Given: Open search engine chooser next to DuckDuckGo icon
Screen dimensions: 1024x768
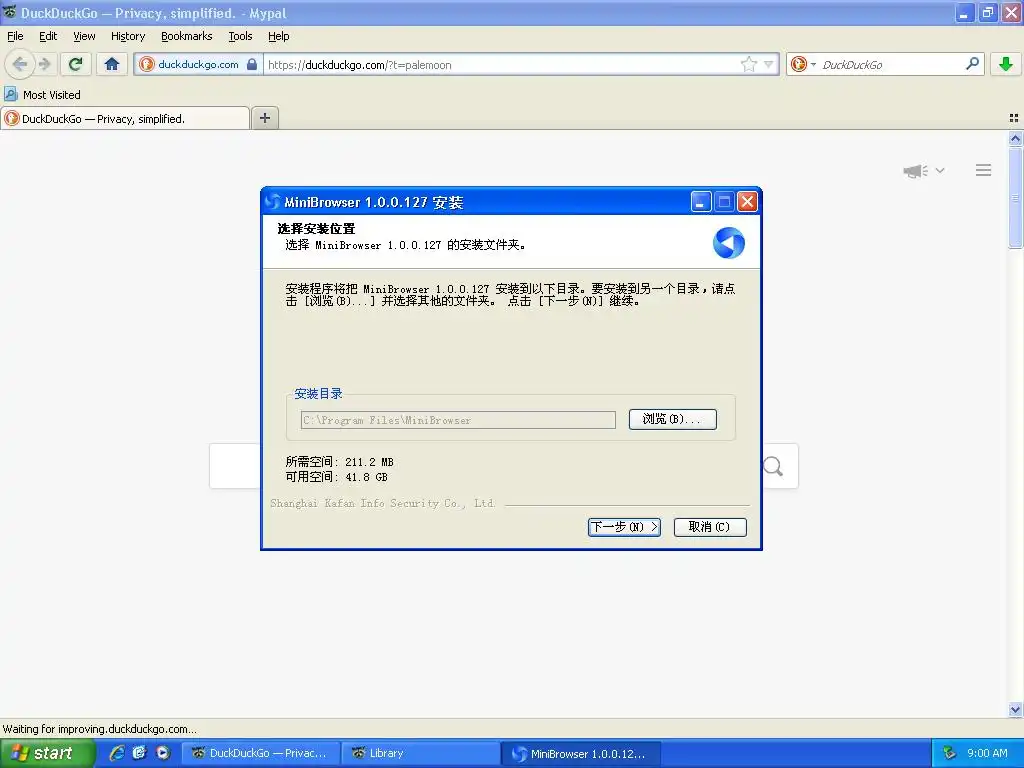Looking at the screenshot, I should click(x=813, y=64).
